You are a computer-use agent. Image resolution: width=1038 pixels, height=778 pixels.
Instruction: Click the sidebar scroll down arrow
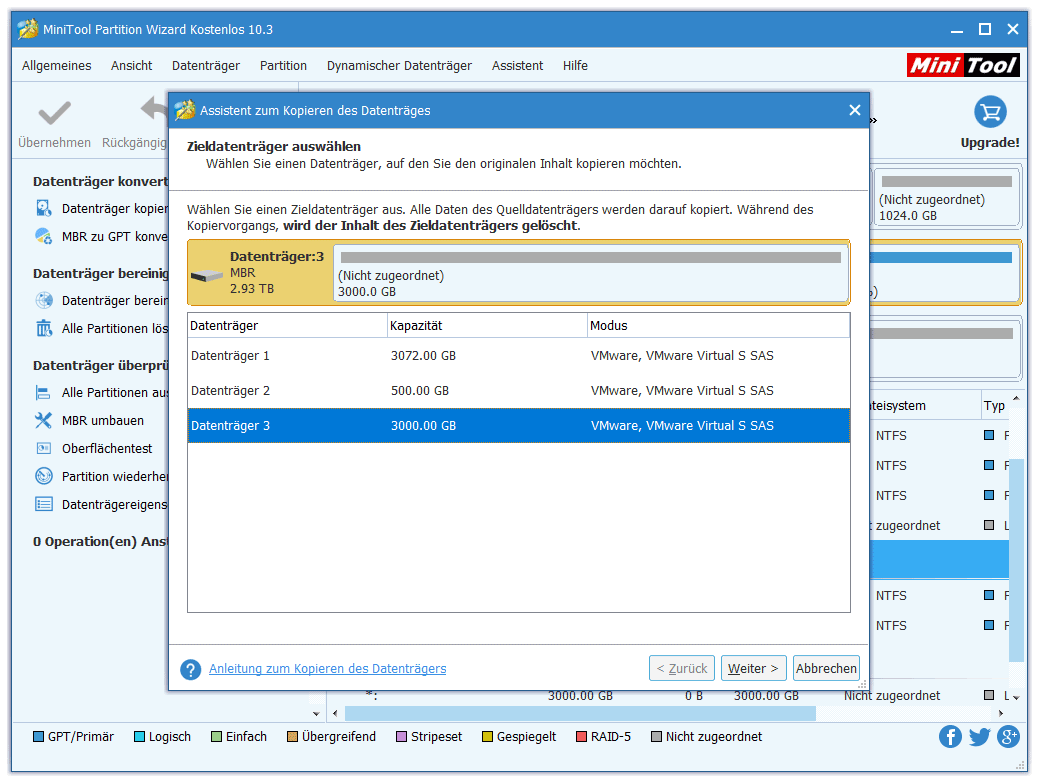pos(316,714)
